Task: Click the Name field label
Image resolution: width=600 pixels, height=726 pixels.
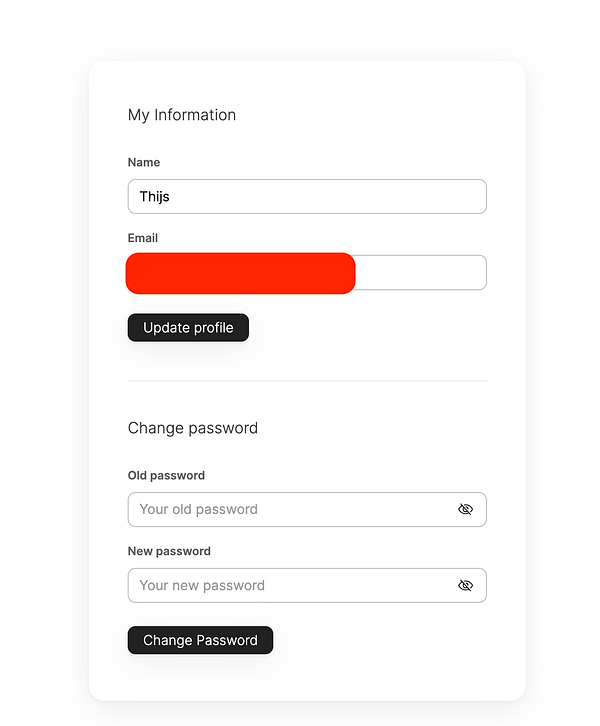Action: tap(144, 162)
